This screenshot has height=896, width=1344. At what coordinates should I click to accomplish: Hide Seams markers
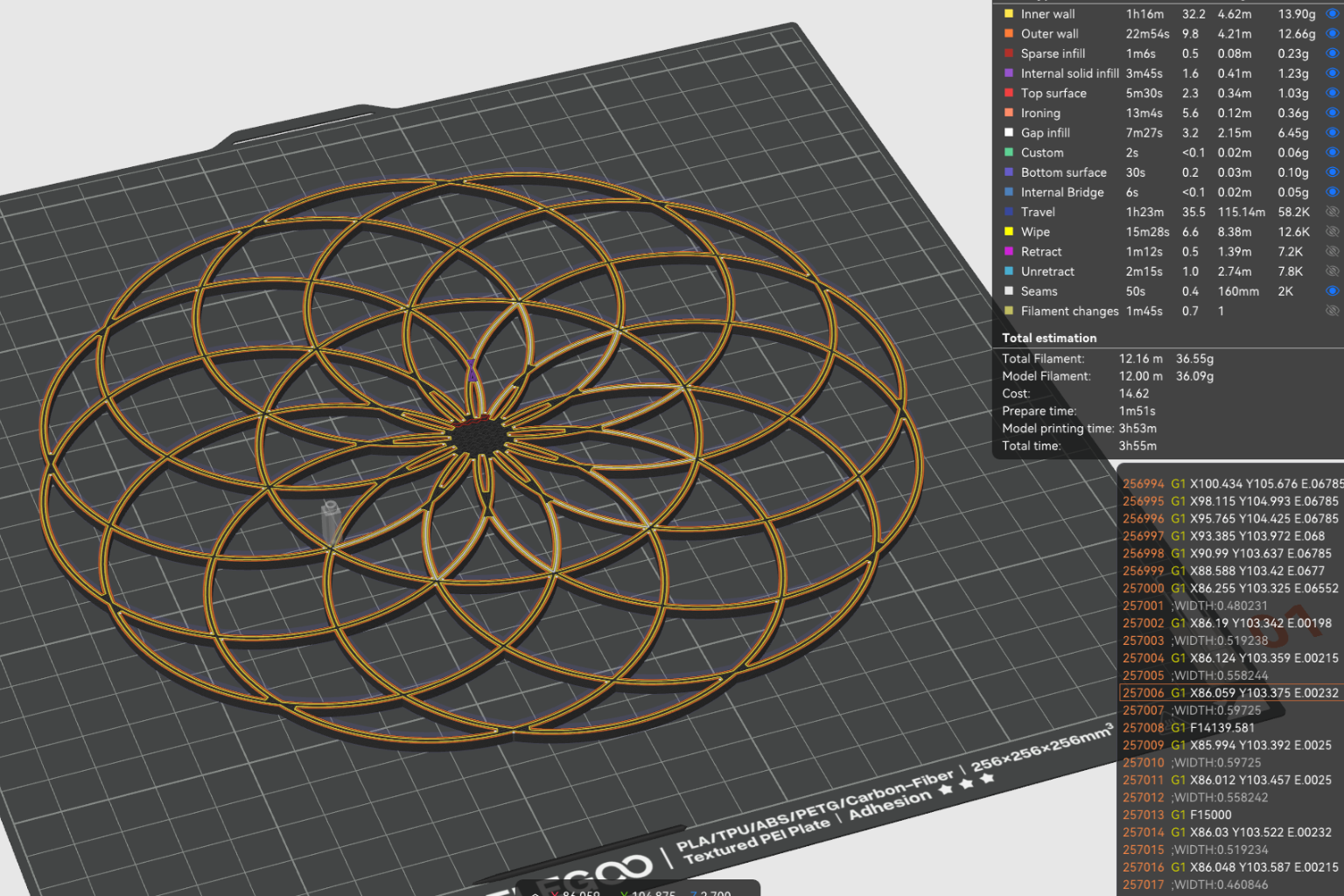tap(1333, 291)
